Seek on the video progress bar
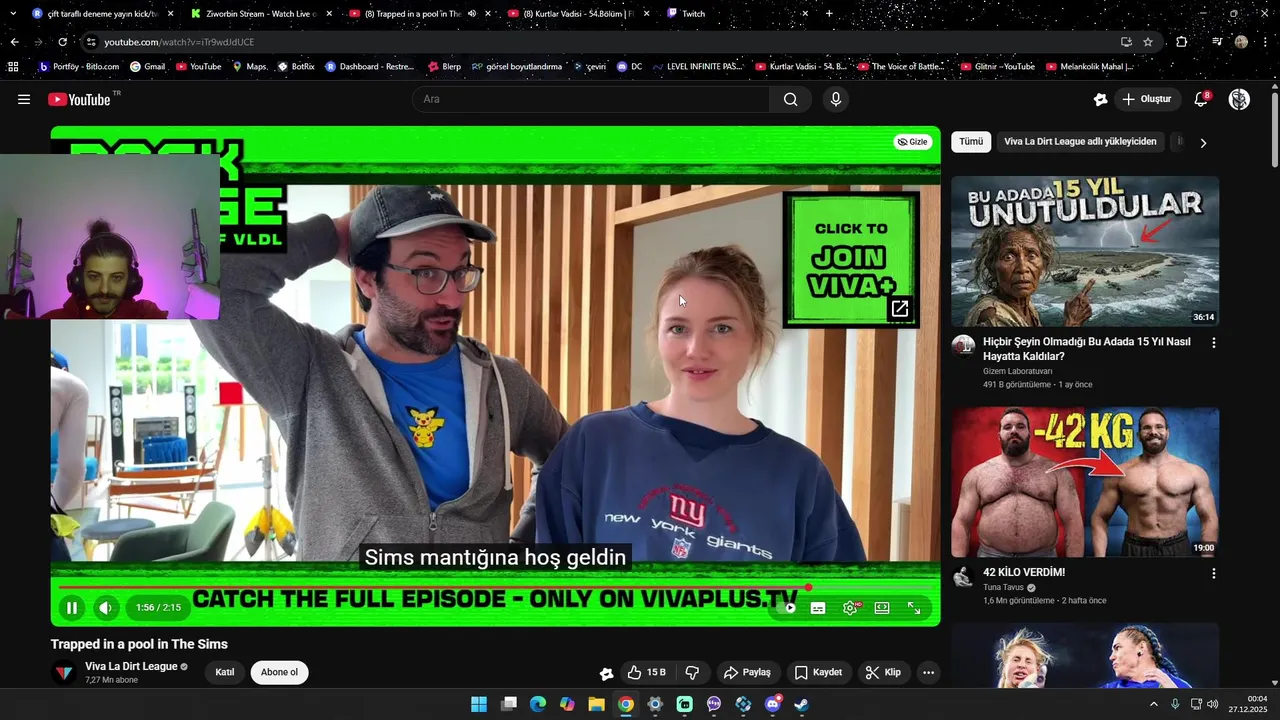Viewport: 1280px width, 720px height. click(495, 587)
